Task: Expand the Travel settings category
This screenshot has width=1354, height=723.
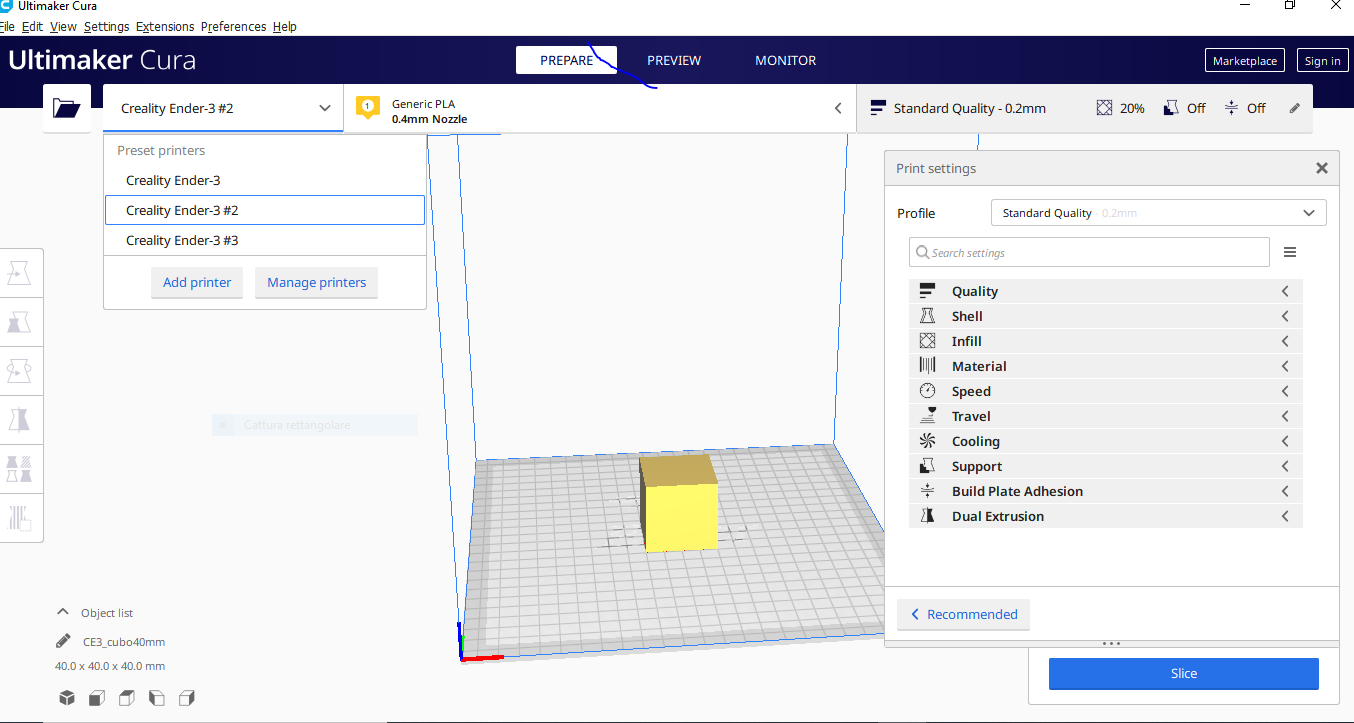Action: (1106, 416)
